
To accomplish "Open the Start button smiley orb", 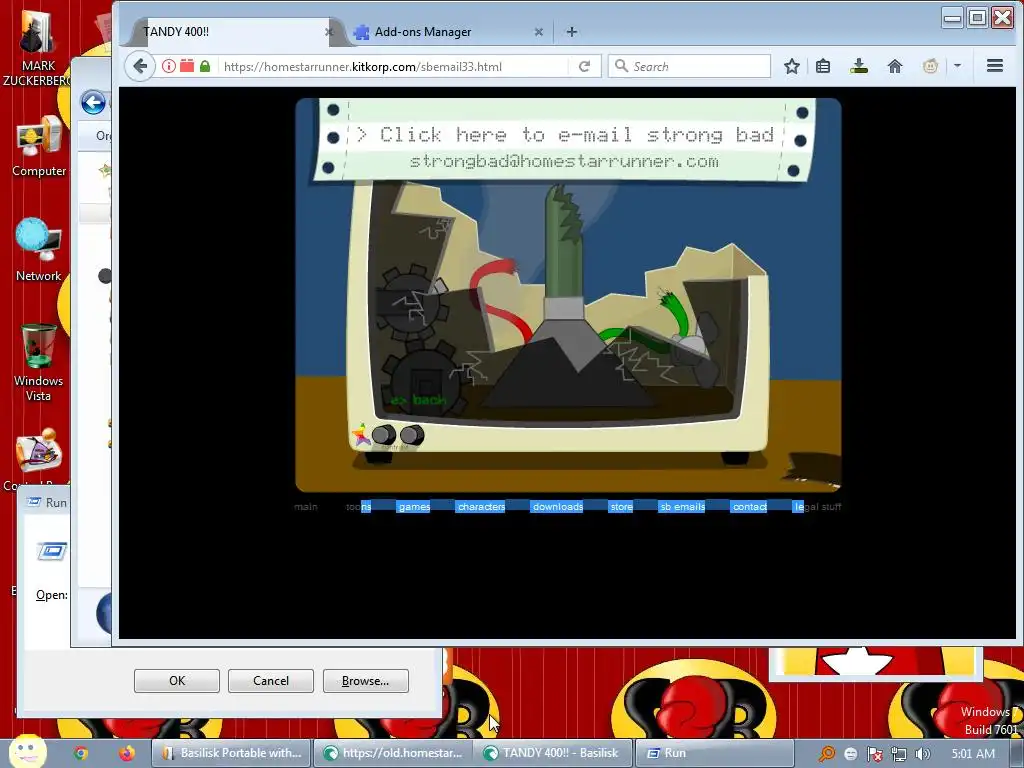I will pos(27,752).
